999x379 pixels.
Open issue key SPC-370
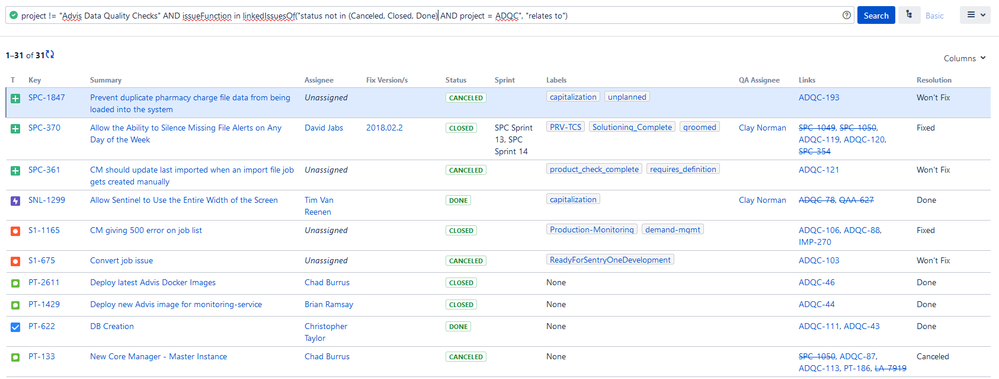pyautogui.click(x=45, y=127)
